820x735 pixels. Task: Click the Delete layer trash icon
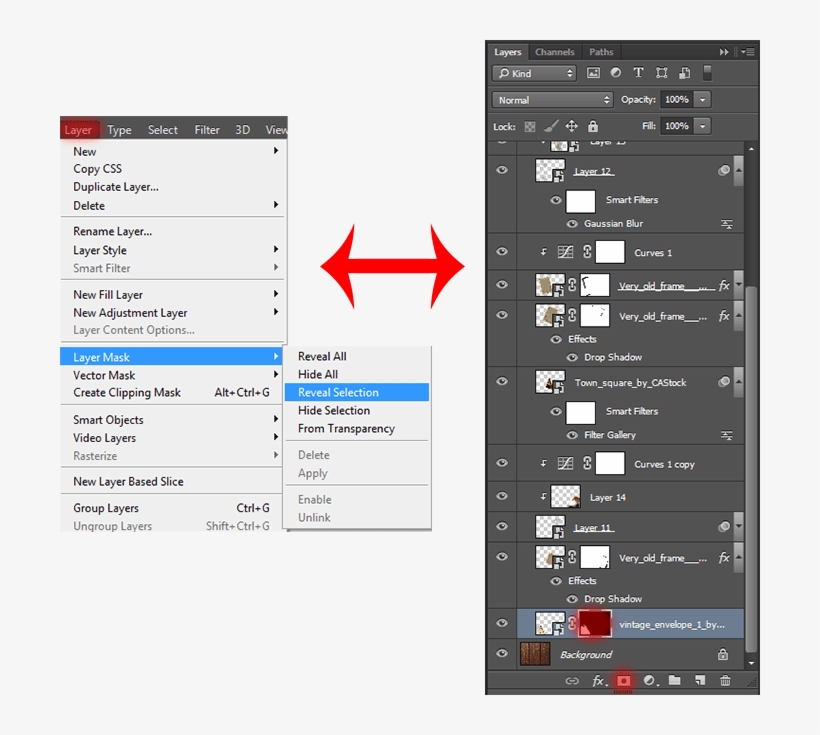pos(725,681)
